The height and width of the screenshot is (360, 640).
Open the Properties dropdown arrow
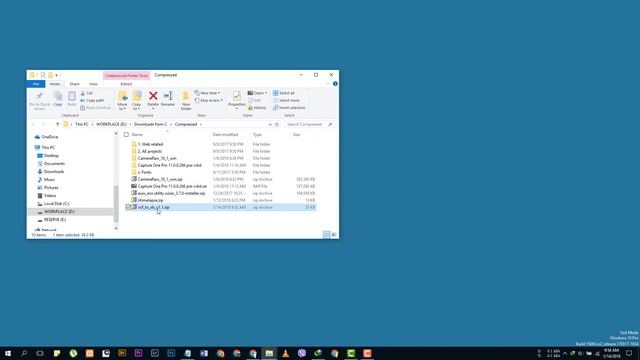click(236, 109)
